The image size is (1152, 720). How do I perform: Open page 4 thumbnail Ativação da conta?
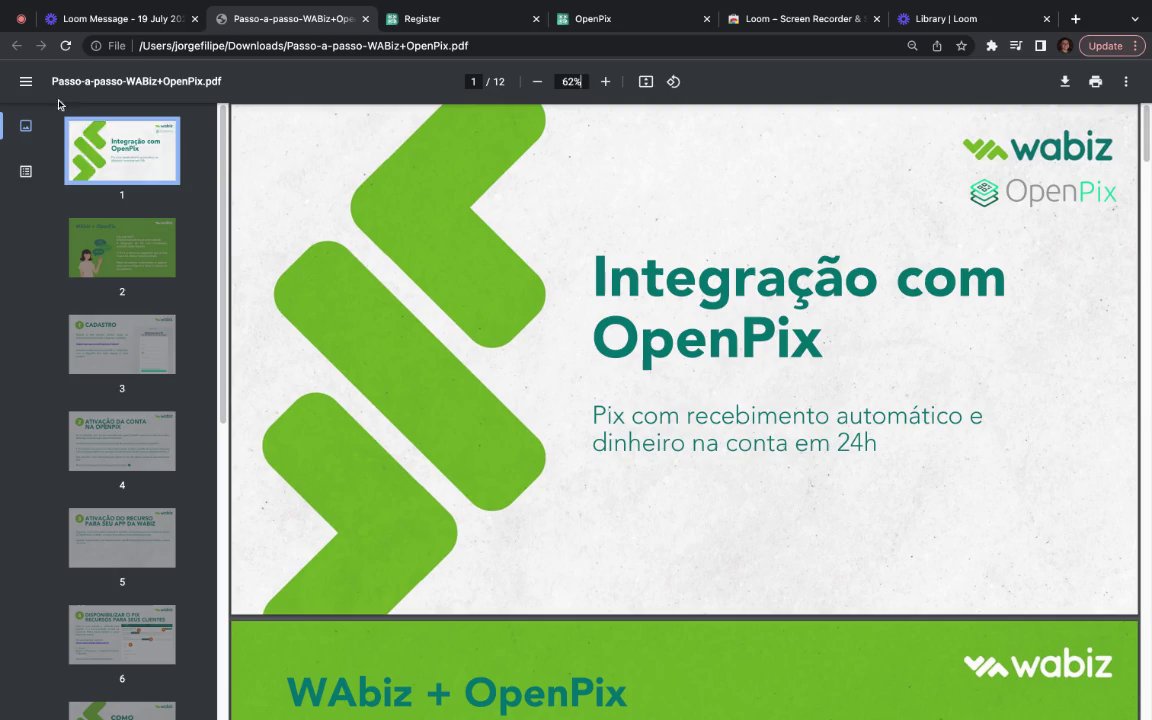pyautogui.click(x=122, y=441)
